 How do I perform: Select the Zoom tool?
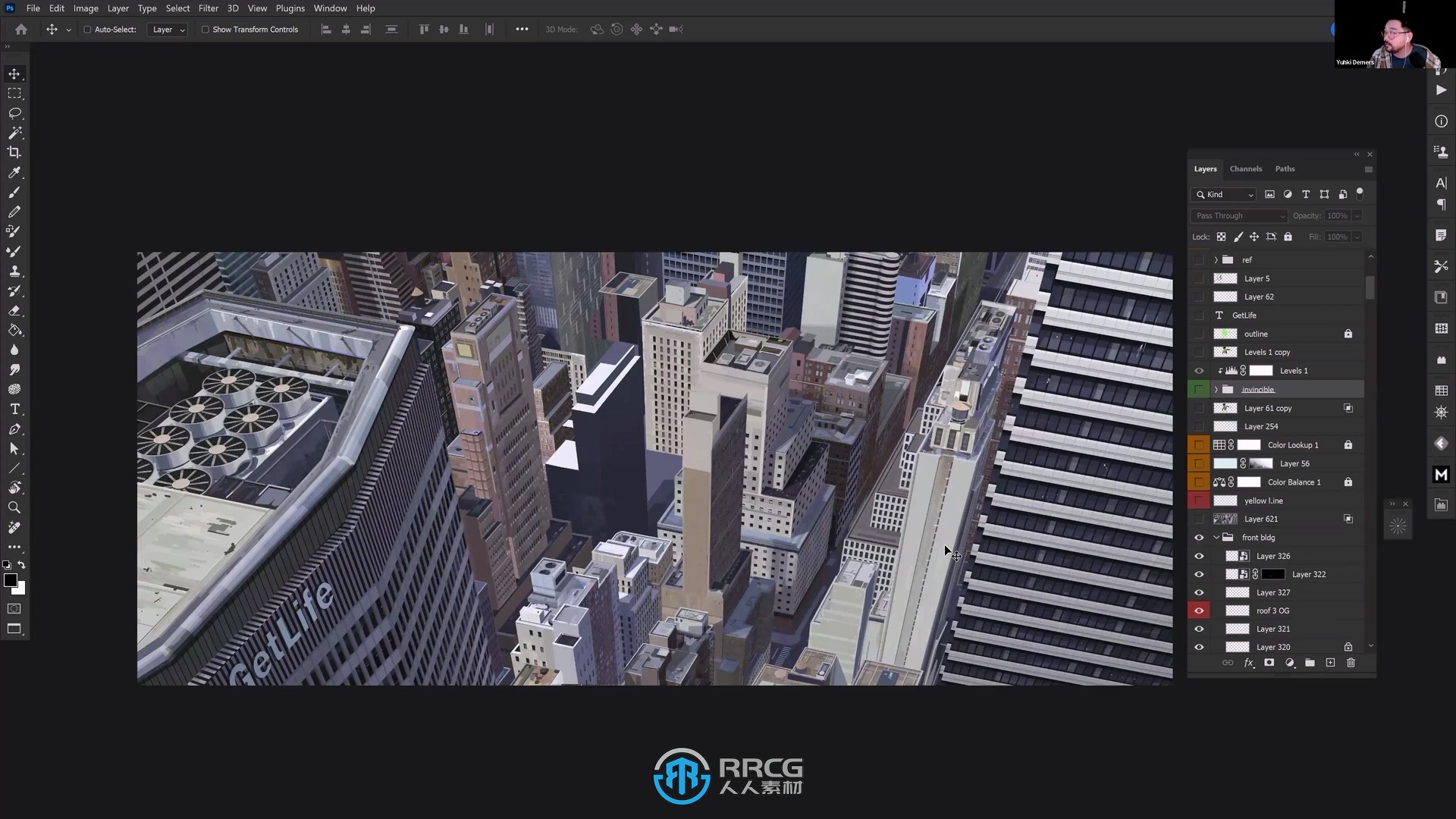point(15,507)
